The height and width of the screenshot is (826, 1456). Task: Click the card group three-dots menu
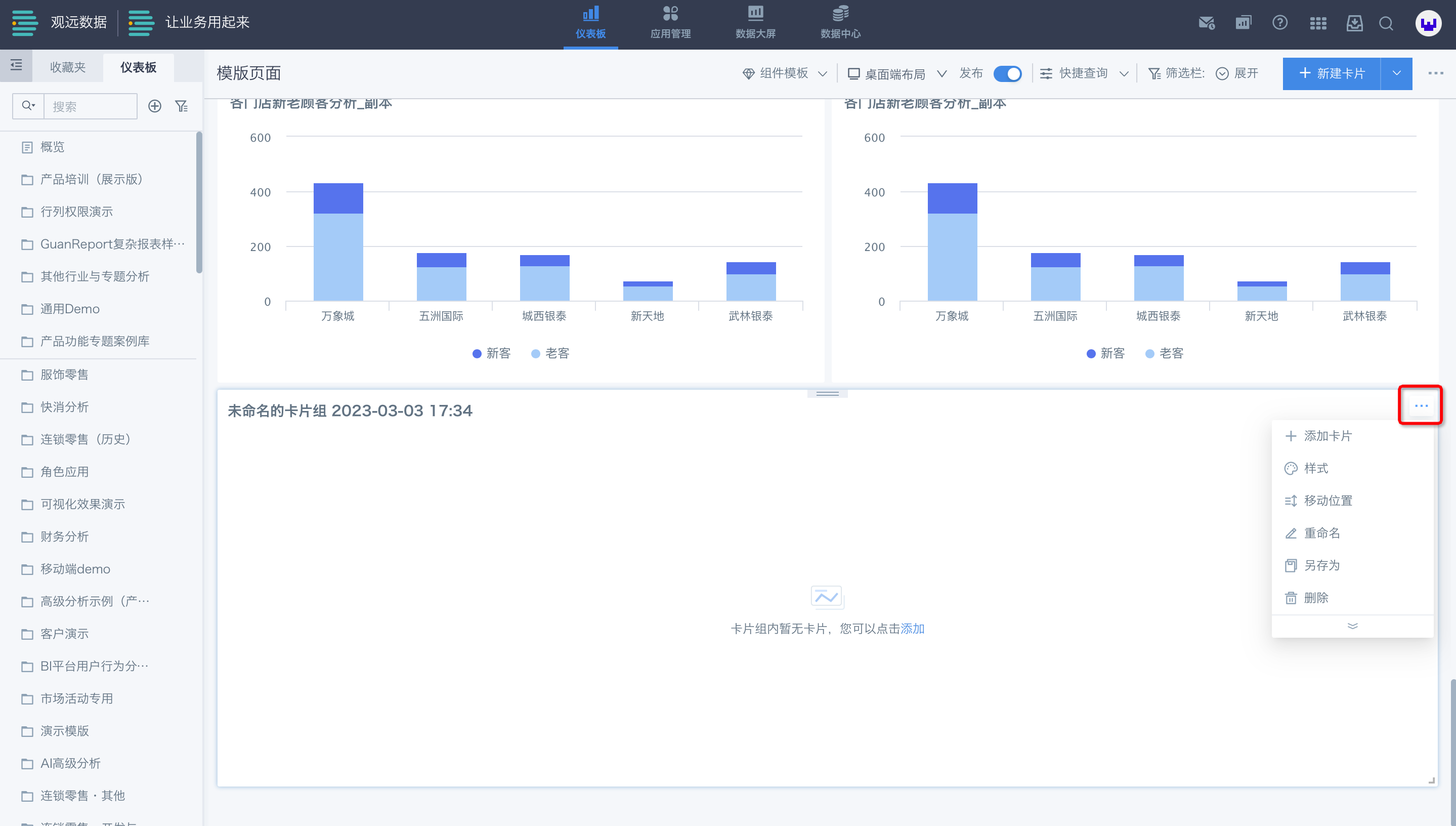tap(1421, 405)
